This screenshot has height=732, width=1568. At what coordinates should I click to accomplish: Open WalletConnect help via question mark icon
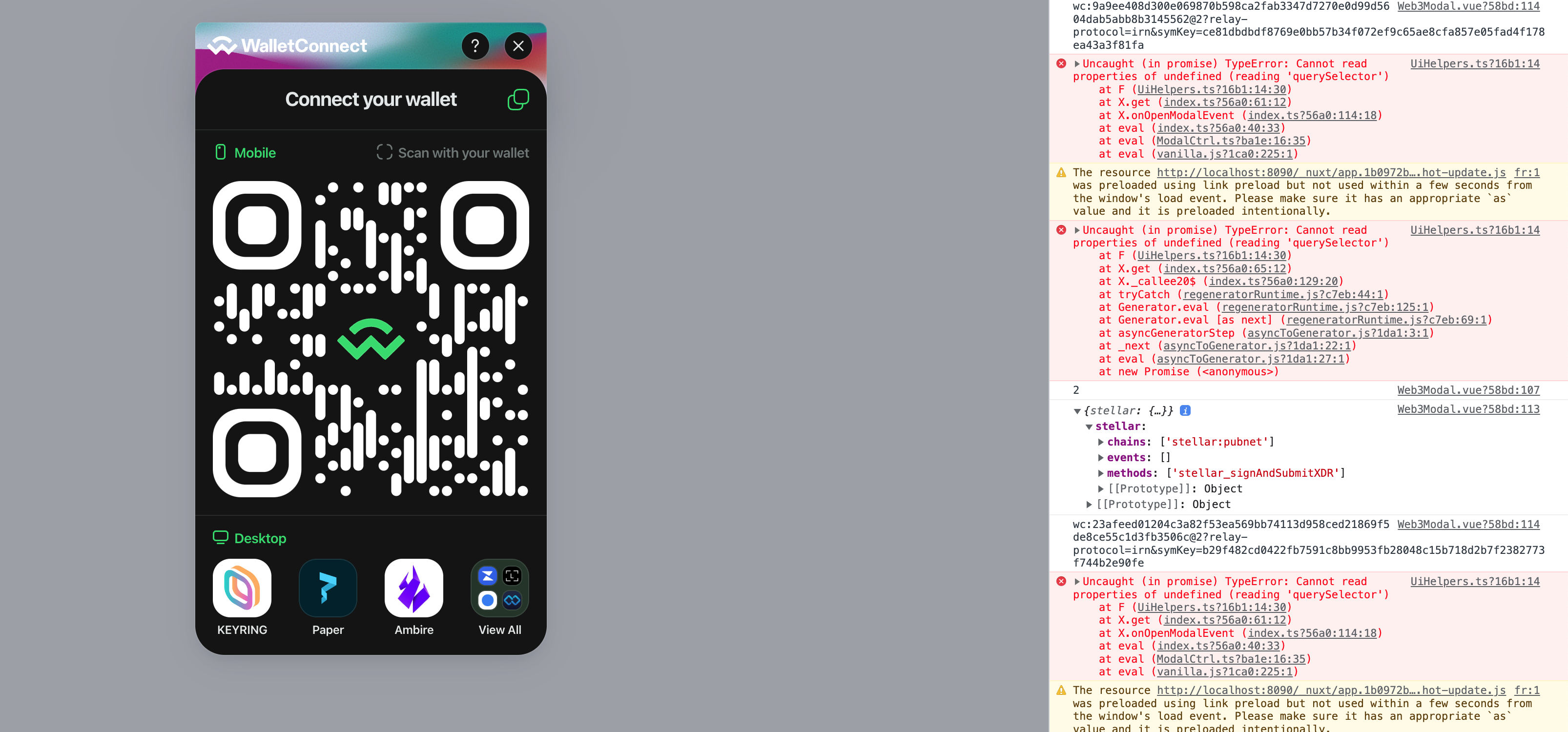point(476,46)
